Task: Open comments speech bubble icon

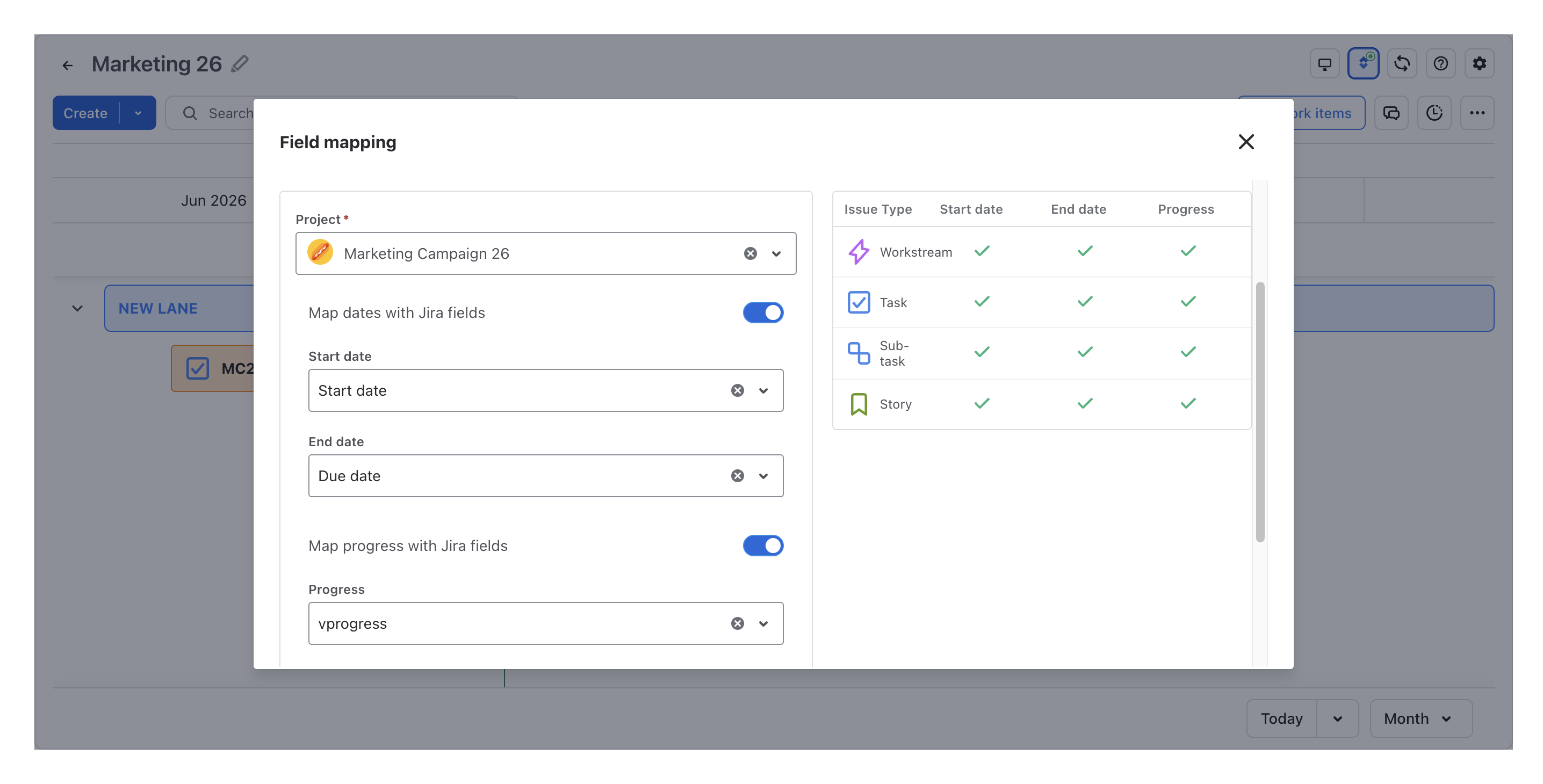Action: [x=1391, y=113]
